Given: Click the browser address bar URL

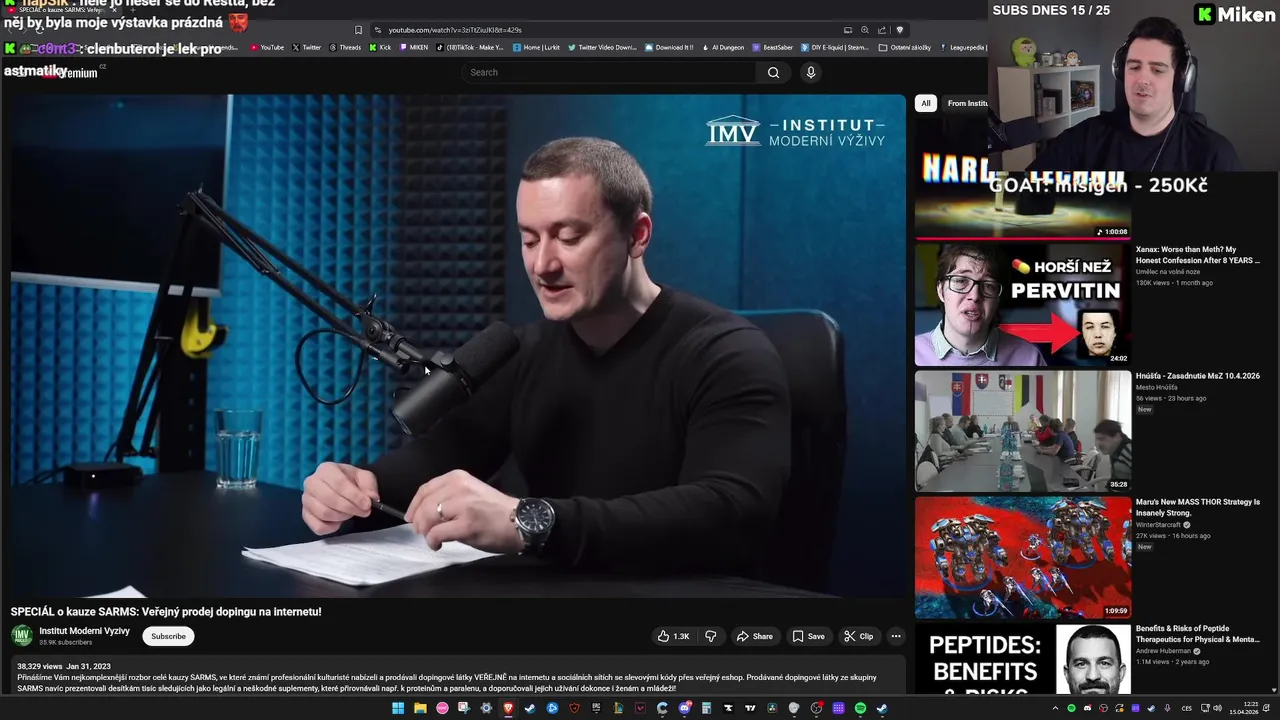Looking at the screenshot, I should (455, 30).
